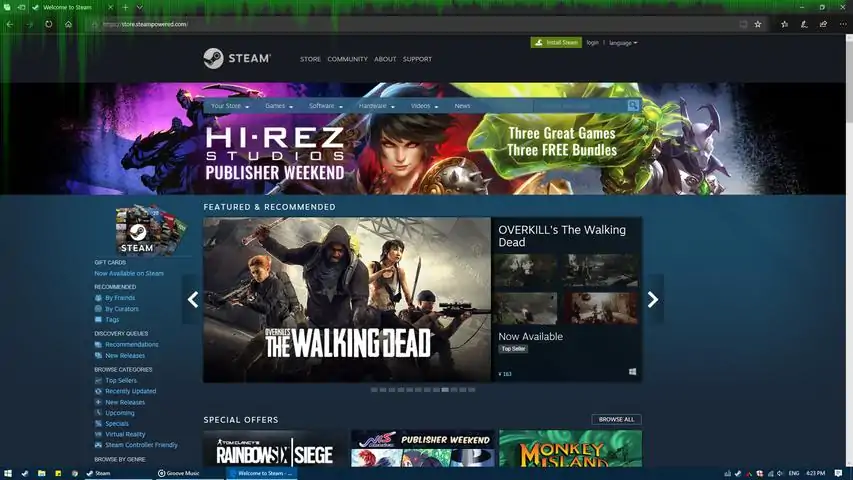Click the Walking Dead featured main image
The image size is (853, 480).
[347, 300]
